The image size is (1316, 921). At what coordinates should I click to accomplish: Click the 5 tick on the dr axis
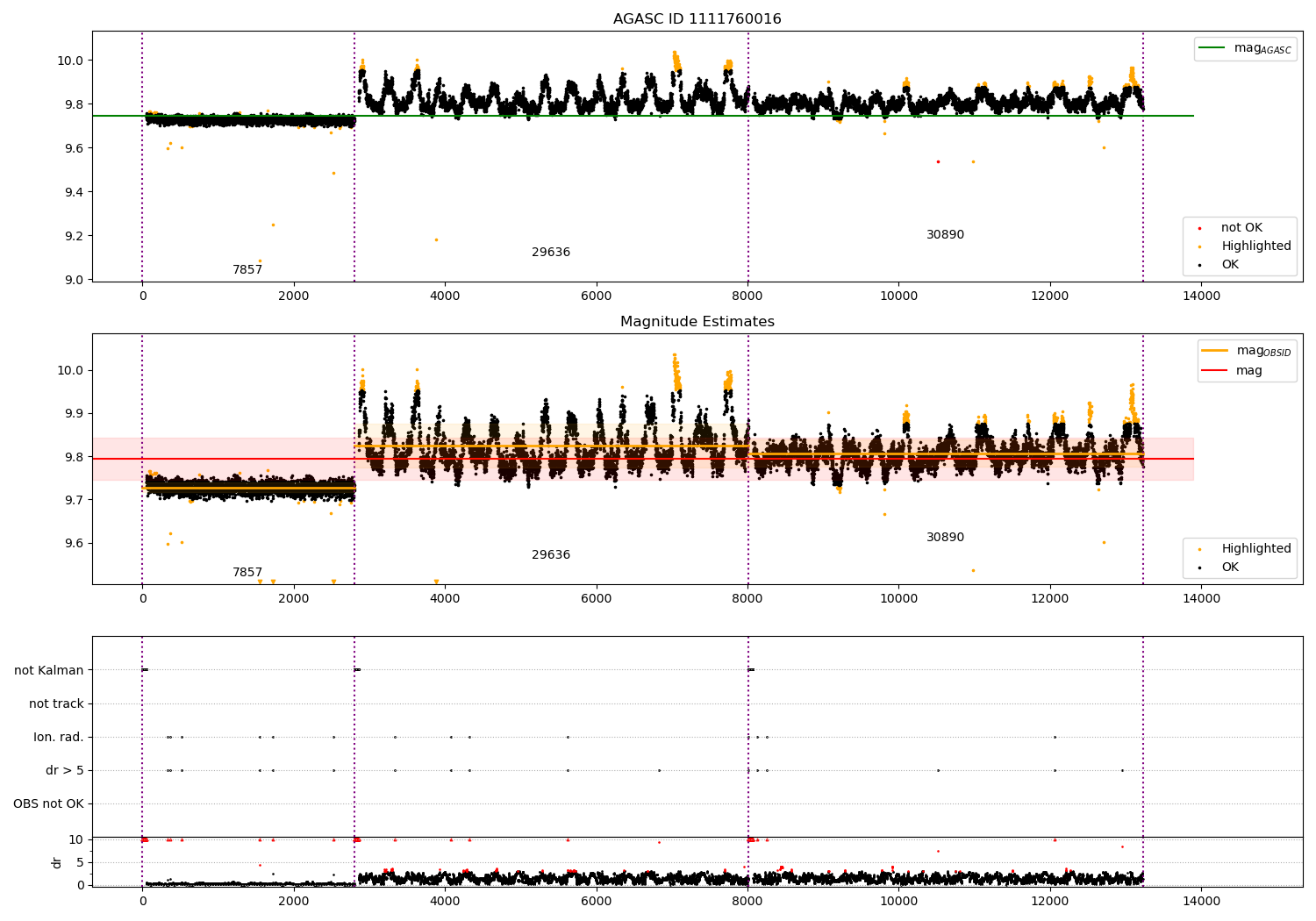(x=80, y=862)
